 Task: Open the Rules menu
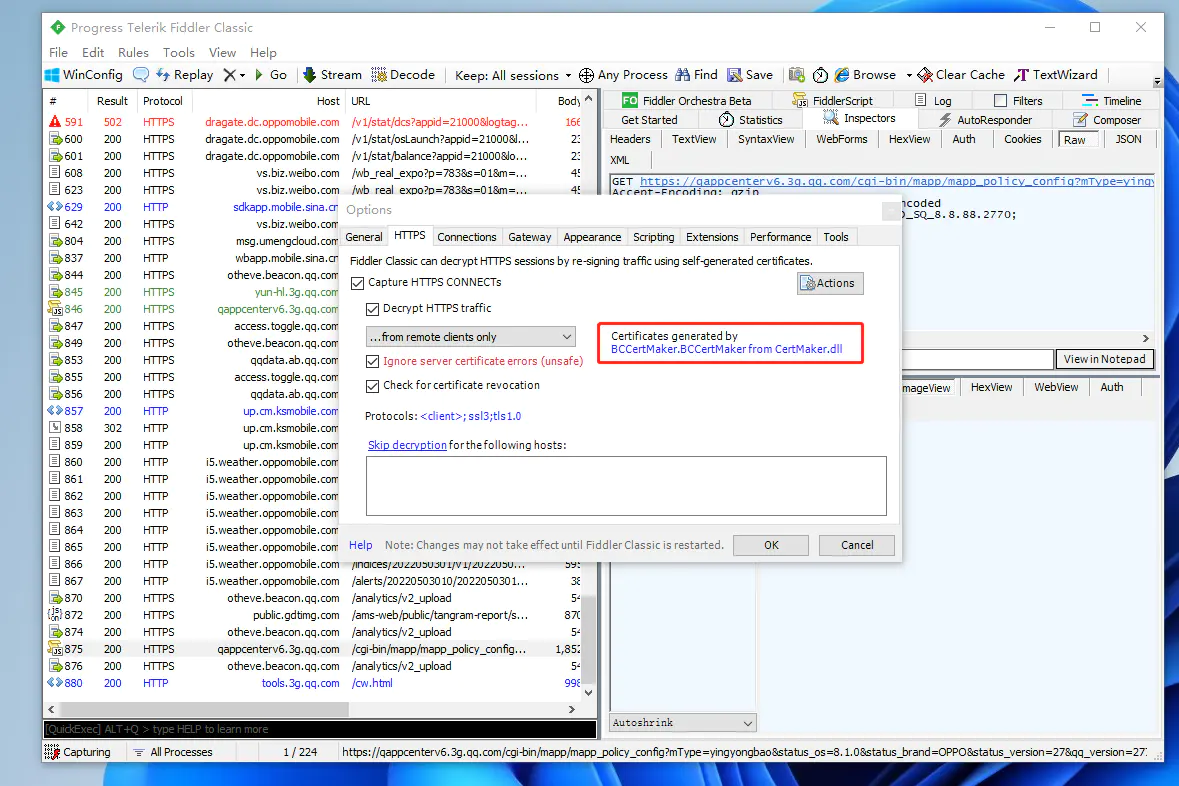(x=133, y=53)
